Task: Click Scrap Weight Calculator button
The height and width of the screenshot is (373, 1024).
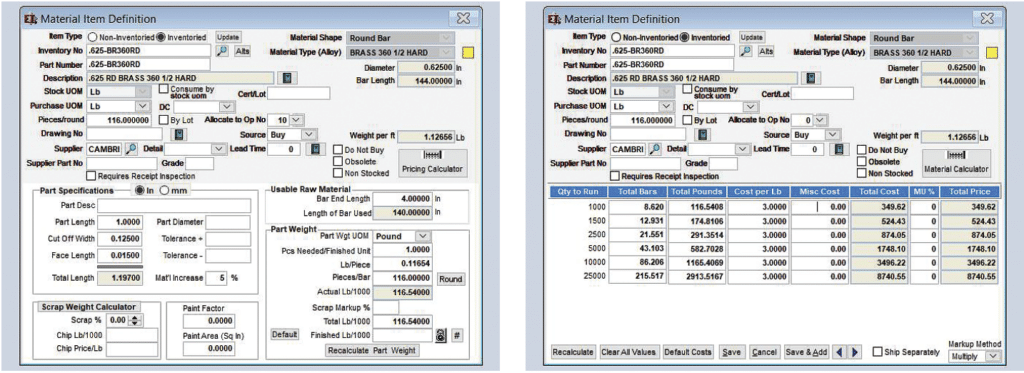Action: point(88,307)
